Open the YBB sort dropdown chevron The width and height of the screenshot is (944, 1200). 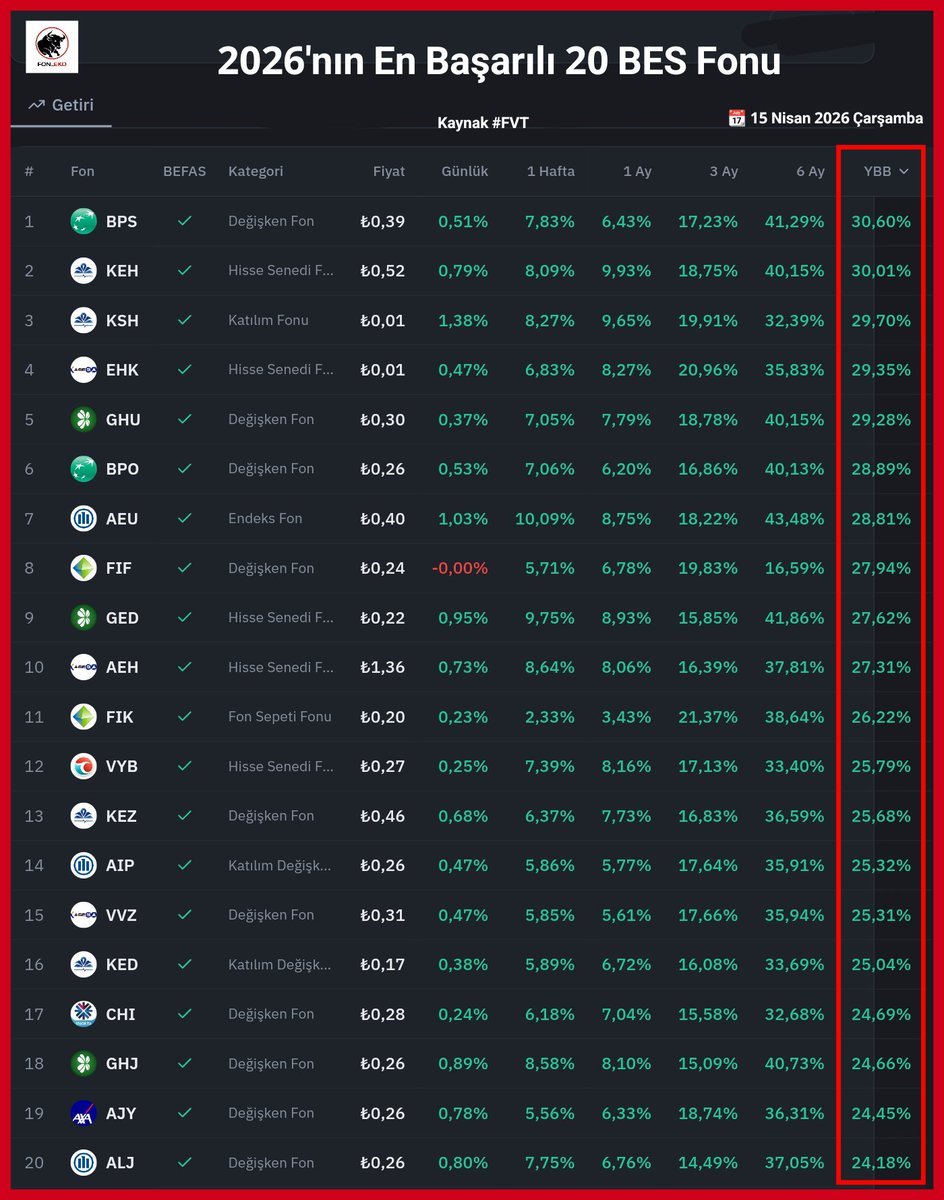point(903,171)
